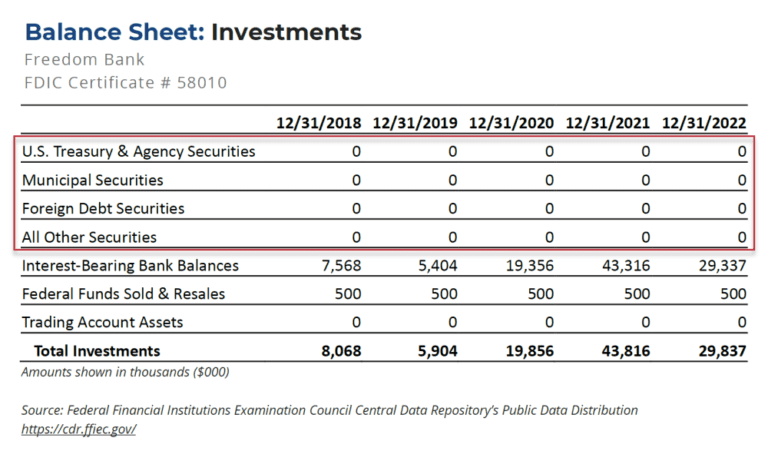Select the 12/31/2022 column header
This screenshot has width=768, height=461.
[703, 123]
